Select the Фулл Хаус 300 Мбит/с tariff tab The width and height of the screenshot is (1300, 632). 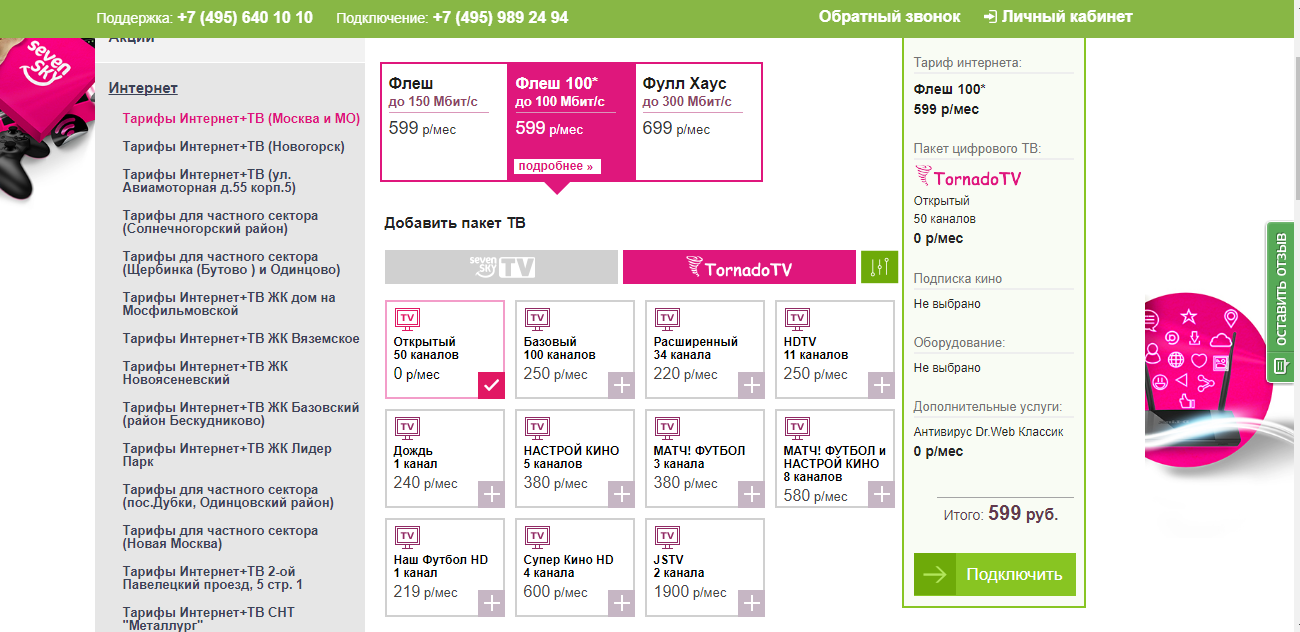[698, 122]
